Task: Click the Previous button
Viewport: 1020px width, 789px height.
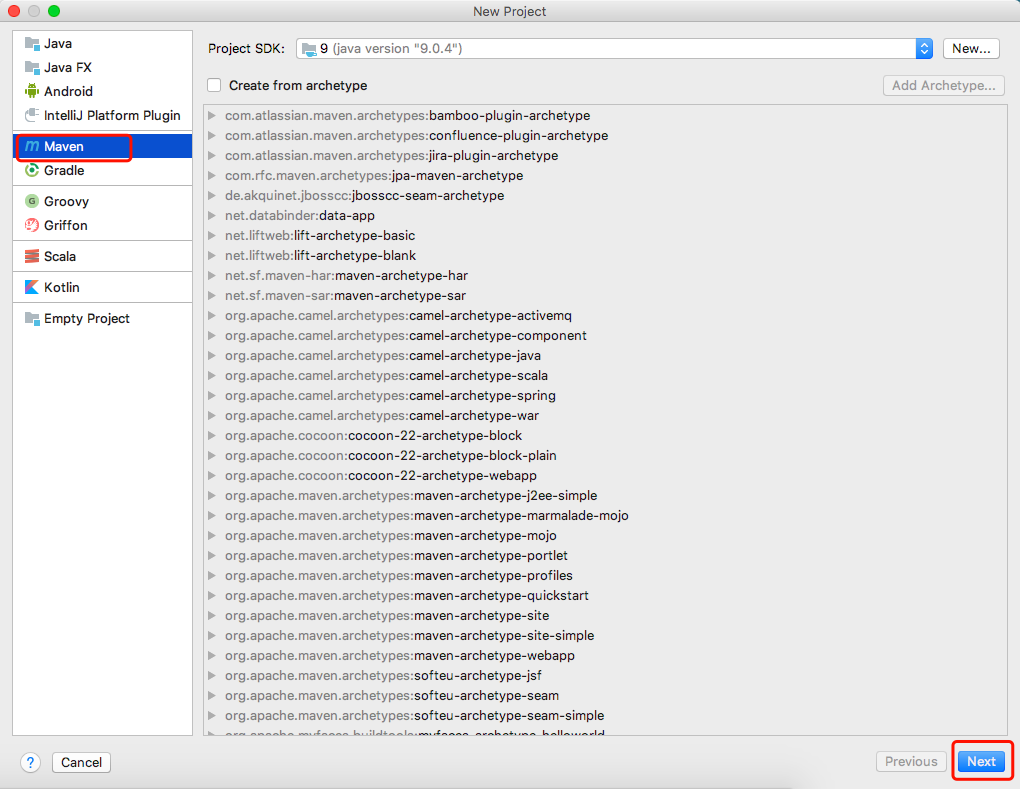Action: 911,762
